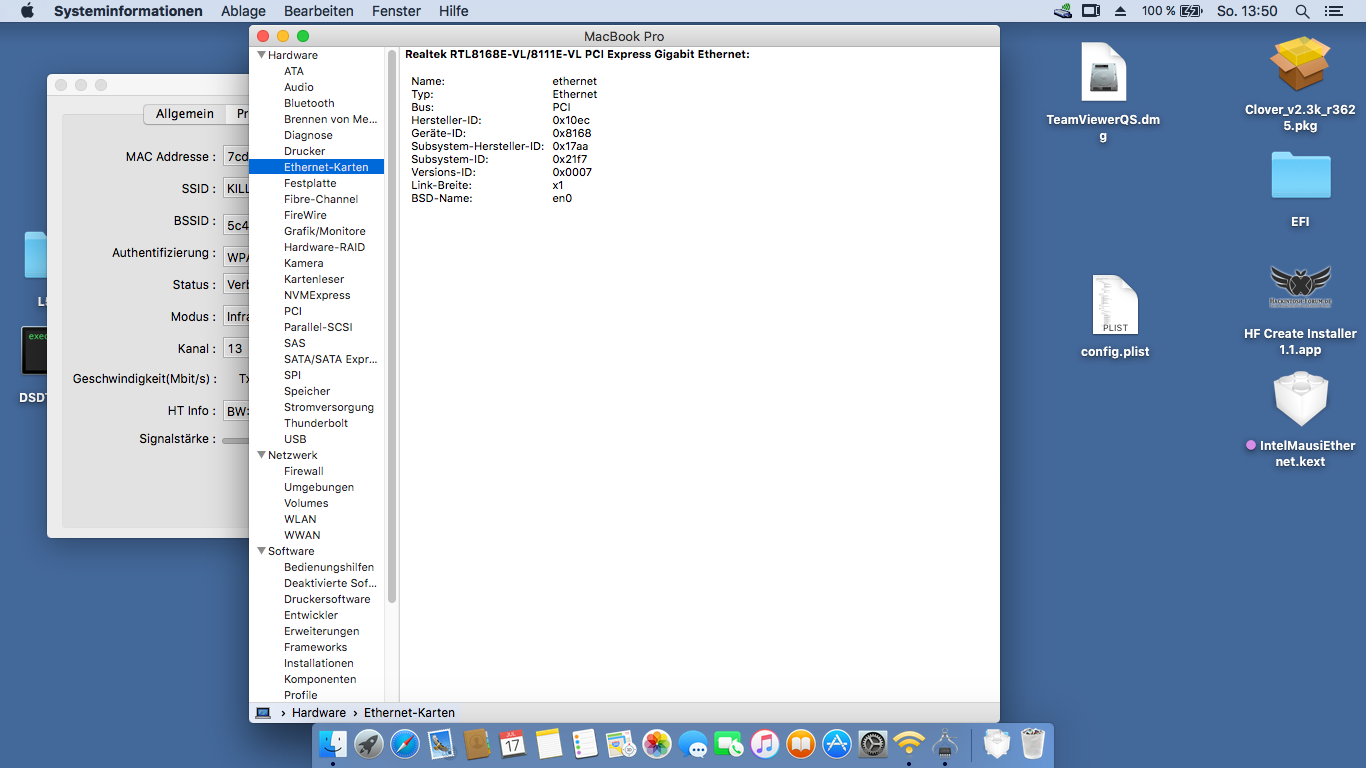
Task: Click the computer icon in path bar
Action: point(263,713)
